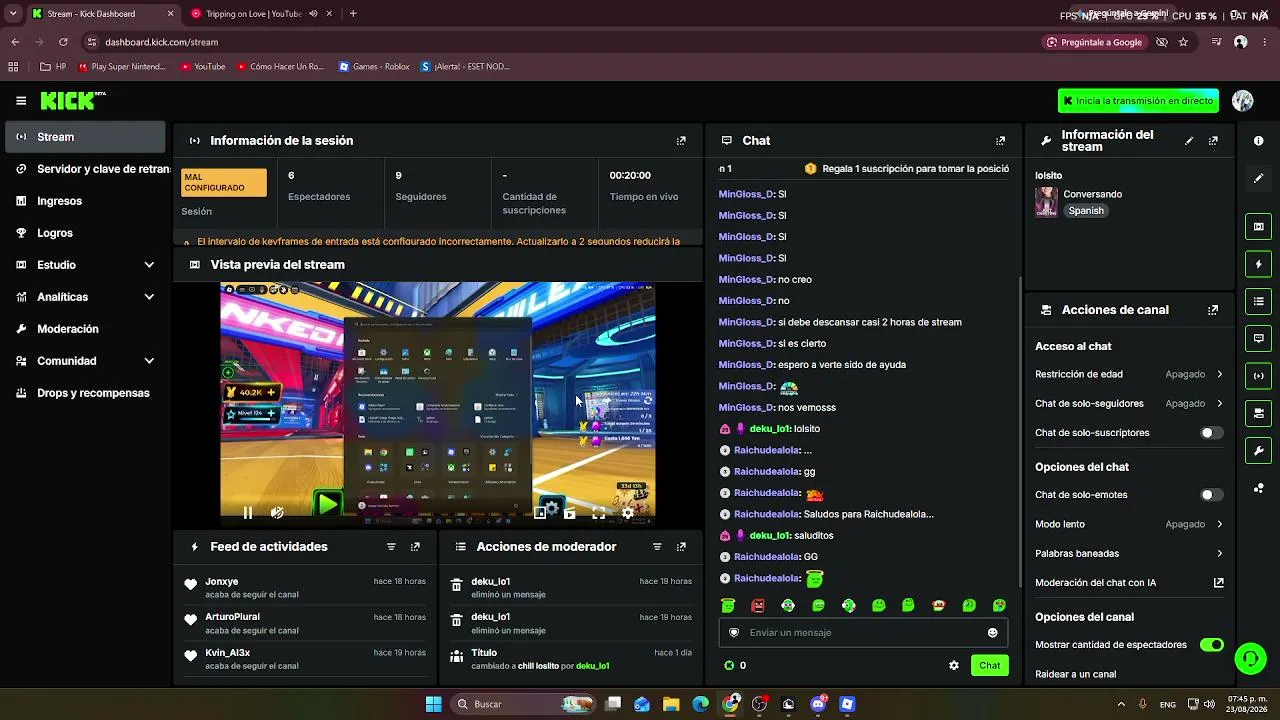The height and width of the screenshot is (720, 1280).
Task: Enter fullscreen on the stream preview
Action: 598,513
